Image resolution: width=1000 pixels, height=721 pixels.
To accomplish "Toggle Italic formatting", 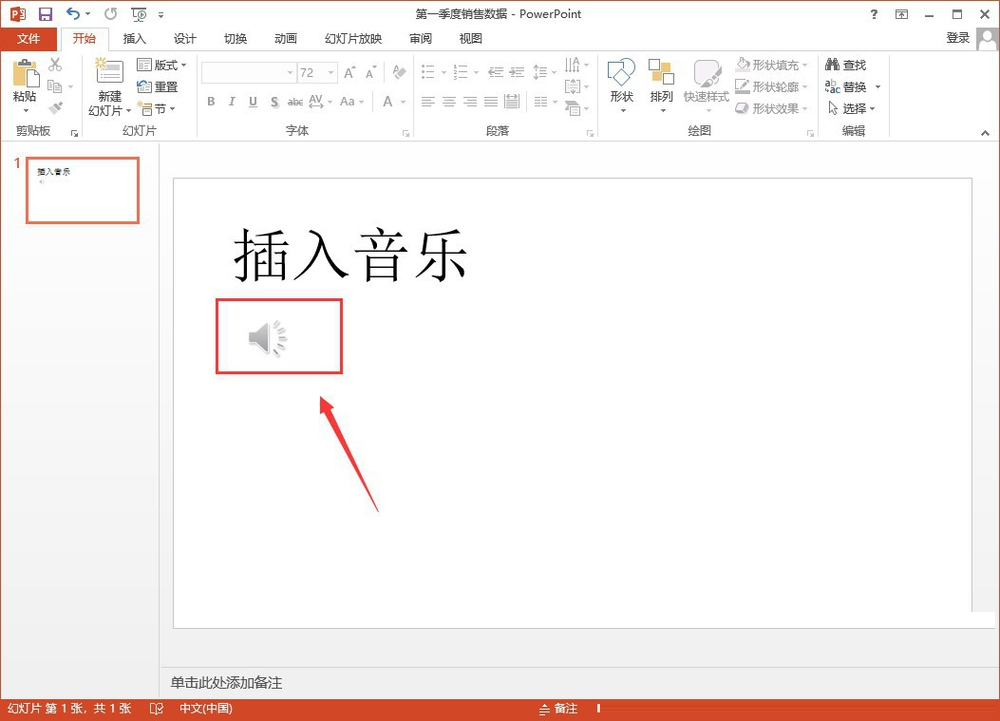I will [232, 101].
